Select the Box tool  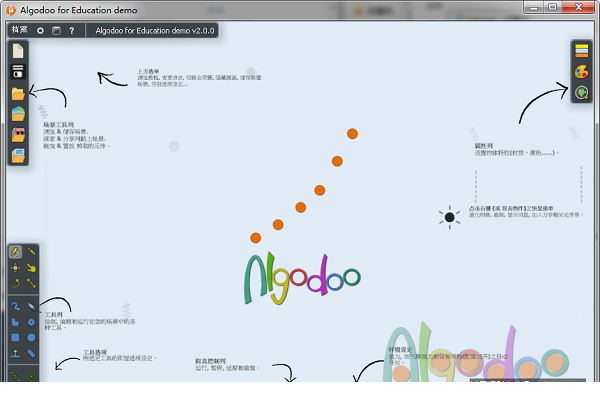(15, 337)
